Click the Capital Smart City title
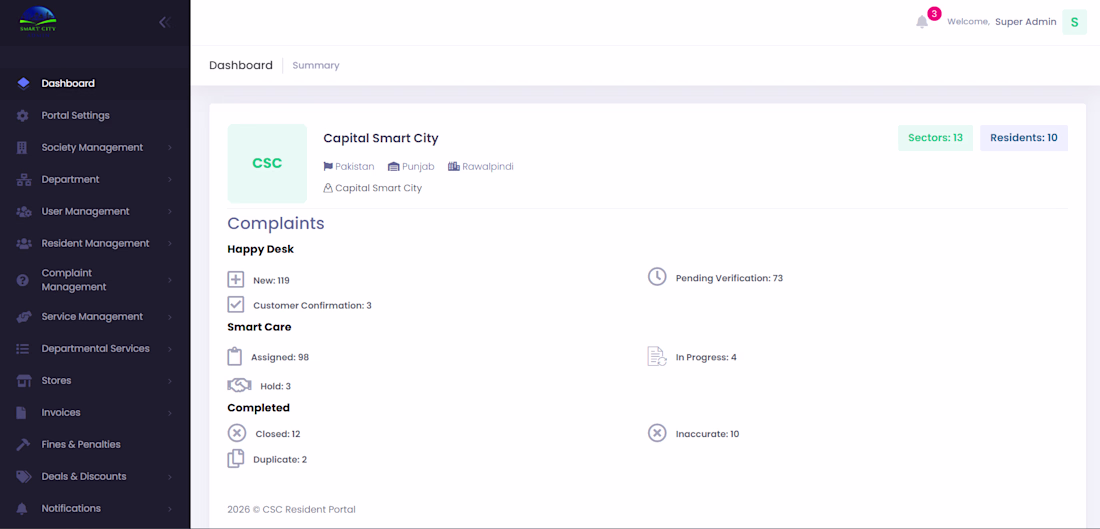The image size is (1100, 529). click(381, 138)
